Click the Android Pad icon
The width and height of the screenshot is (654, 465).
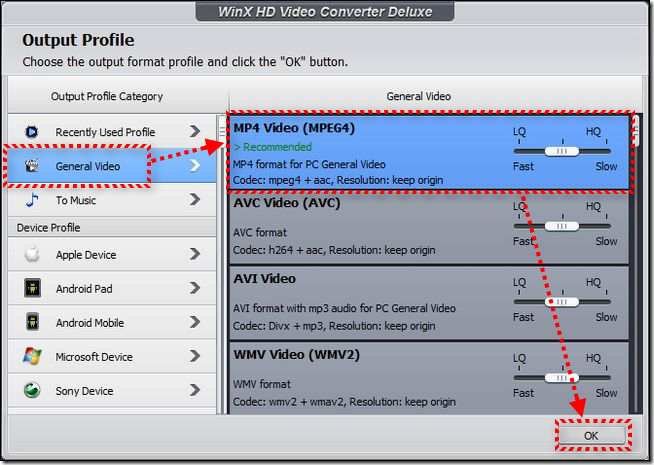tap(32, 289)
